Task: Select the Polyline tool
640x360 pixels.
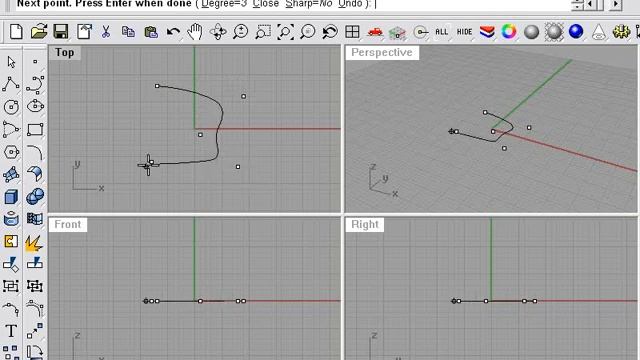Action: click(x=11, y=84)
